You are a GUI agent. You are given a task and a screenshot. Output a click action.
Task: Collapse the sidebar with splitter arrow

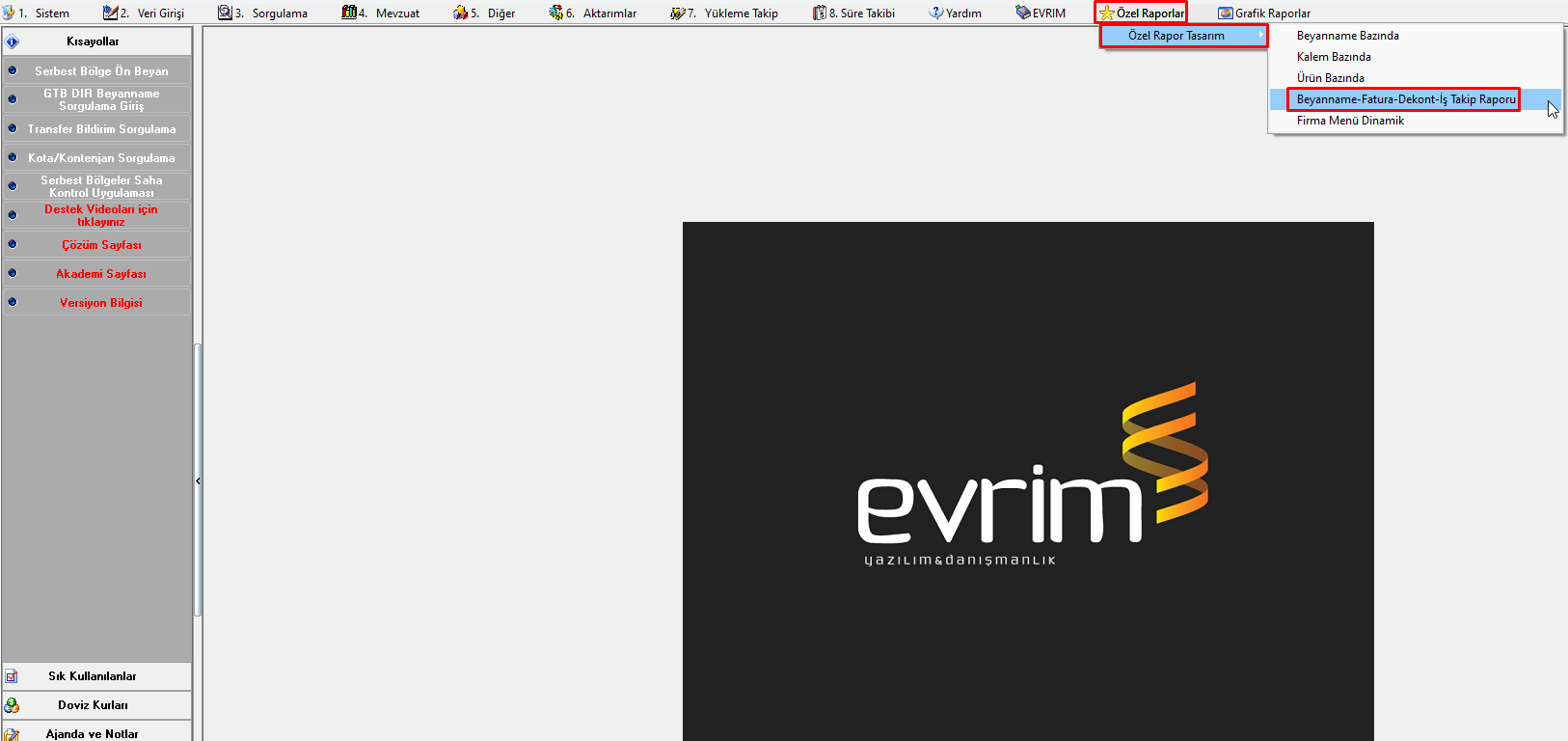(198, 480)
